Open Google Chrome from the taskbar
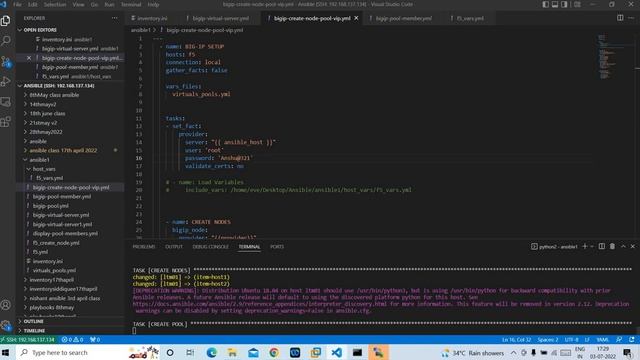This screenshot has height=360, width=640. (274, 352)
